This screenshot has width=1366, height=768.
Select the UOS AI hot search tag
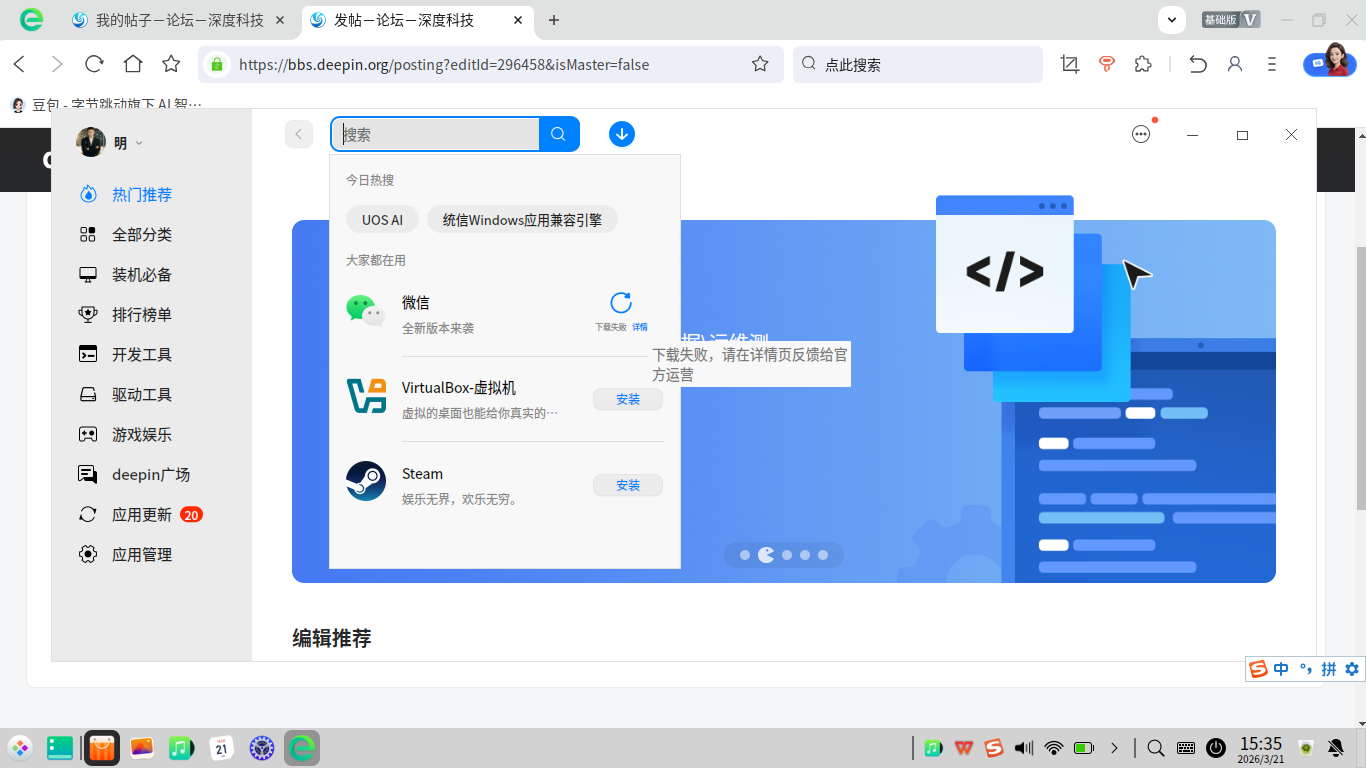point(382,220)
